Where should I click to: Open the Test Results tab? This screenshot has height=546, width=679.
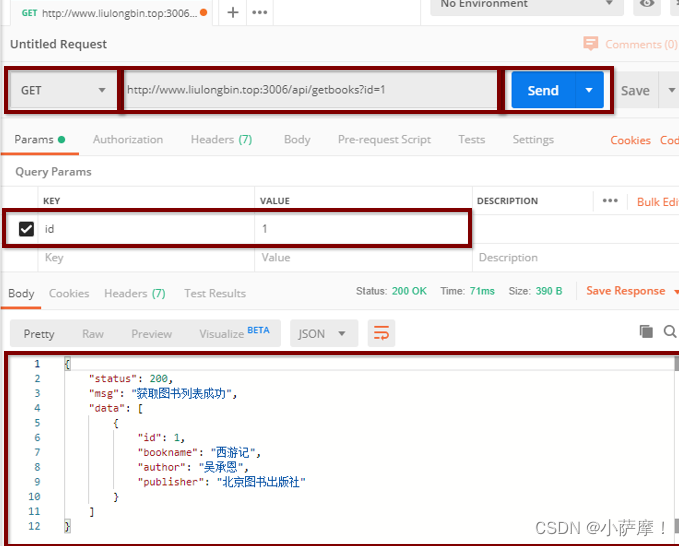[215, 293]
